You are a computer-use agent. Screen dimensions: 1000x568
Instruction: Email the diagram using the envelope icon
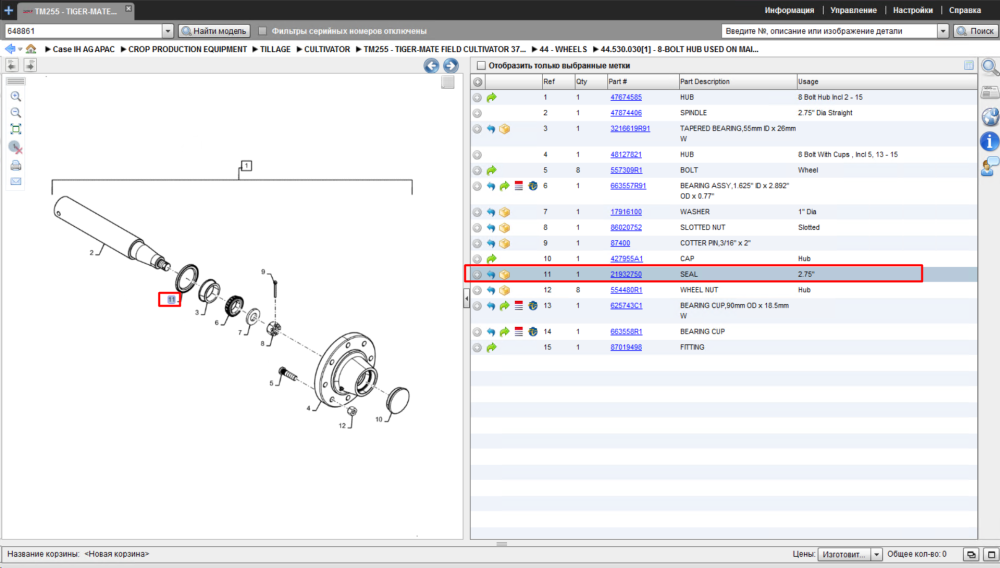(x=16, y=182)
